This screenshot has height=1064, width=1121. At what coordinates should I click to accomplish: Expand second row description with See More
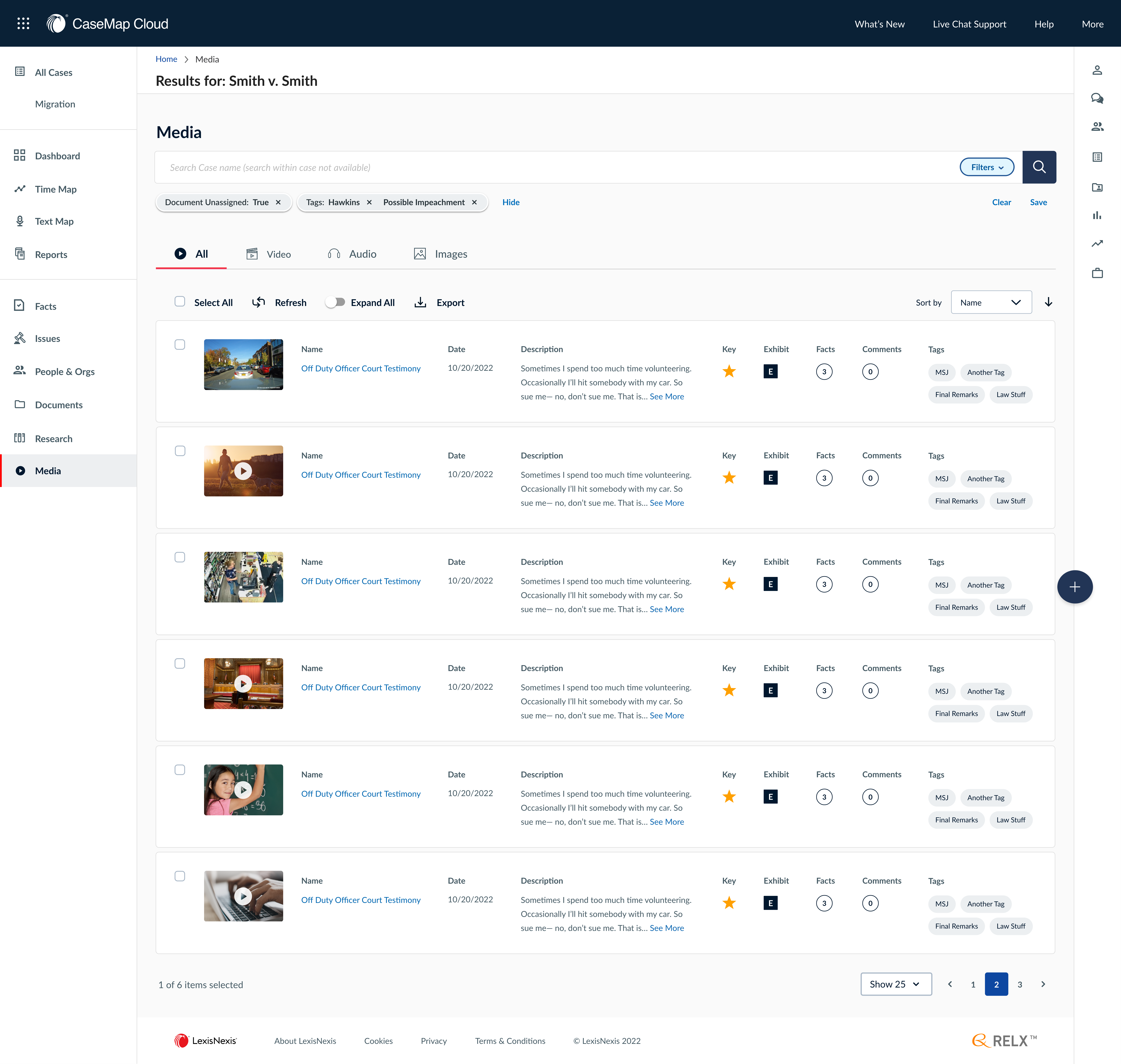(667, 503)
